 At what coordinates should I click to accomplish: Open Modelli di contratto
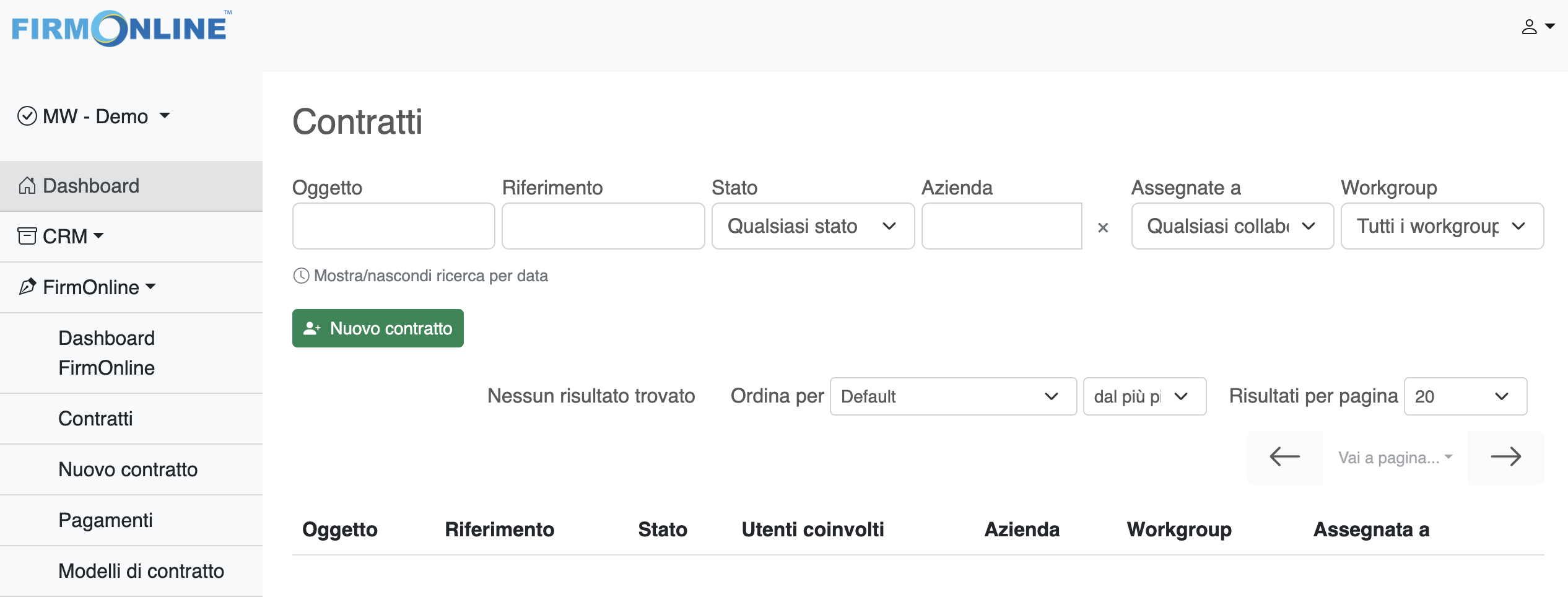coord(141,570)
